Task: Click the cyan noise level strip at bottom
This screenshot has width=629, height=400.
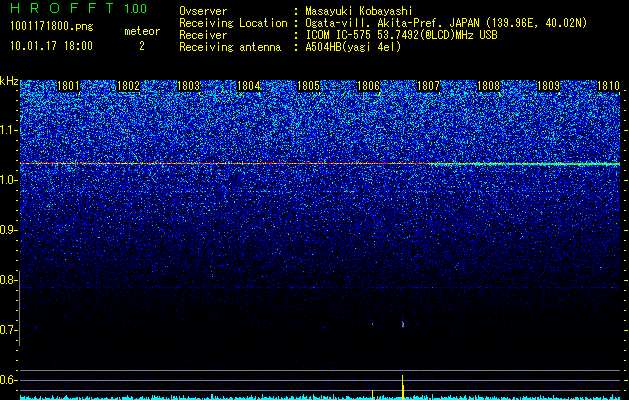Action: tap(320, 397)
